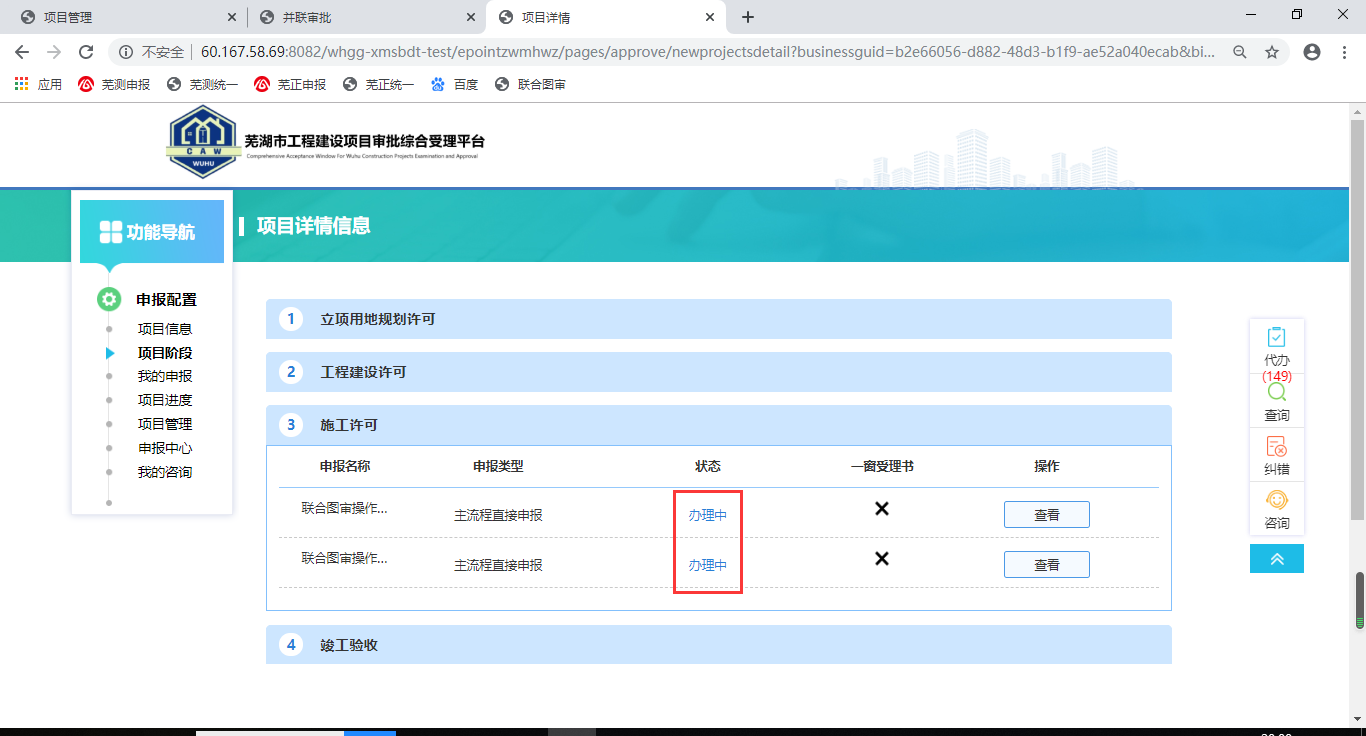Bookmark this page with the star icon
Viewport: 1366px width, 736px height.
click(x=1272, y=52)
